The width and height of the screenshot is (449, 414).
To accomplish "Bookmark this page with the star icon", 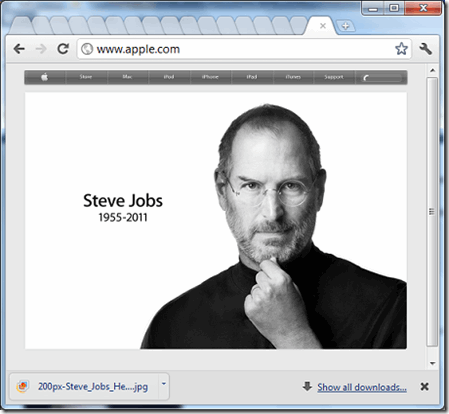I will 401,49.
